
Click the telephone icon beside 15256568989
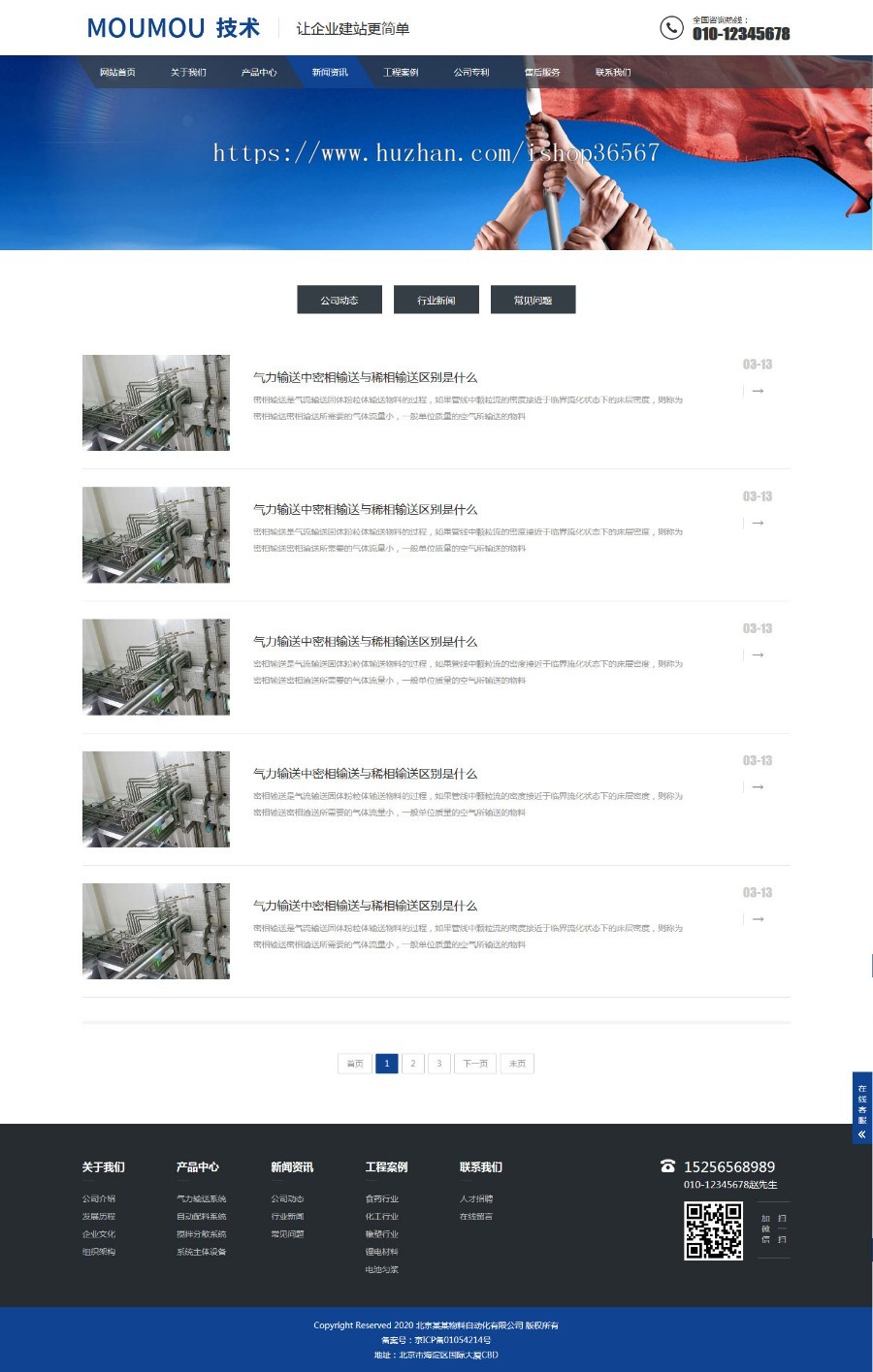[x=667, y=1166]
